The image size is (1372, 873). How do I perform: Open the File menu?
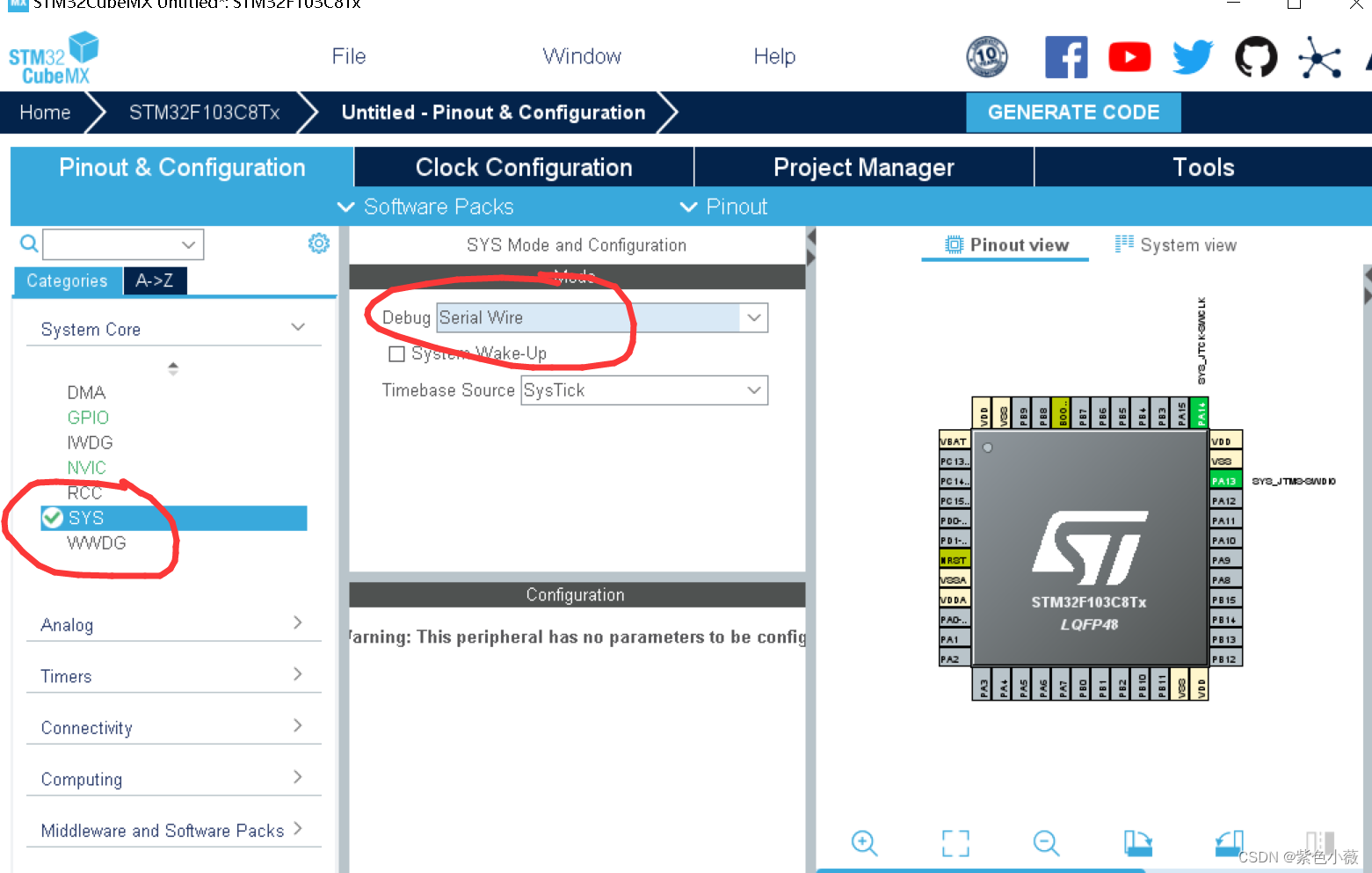pyautogui.click(x=349, y=56)
